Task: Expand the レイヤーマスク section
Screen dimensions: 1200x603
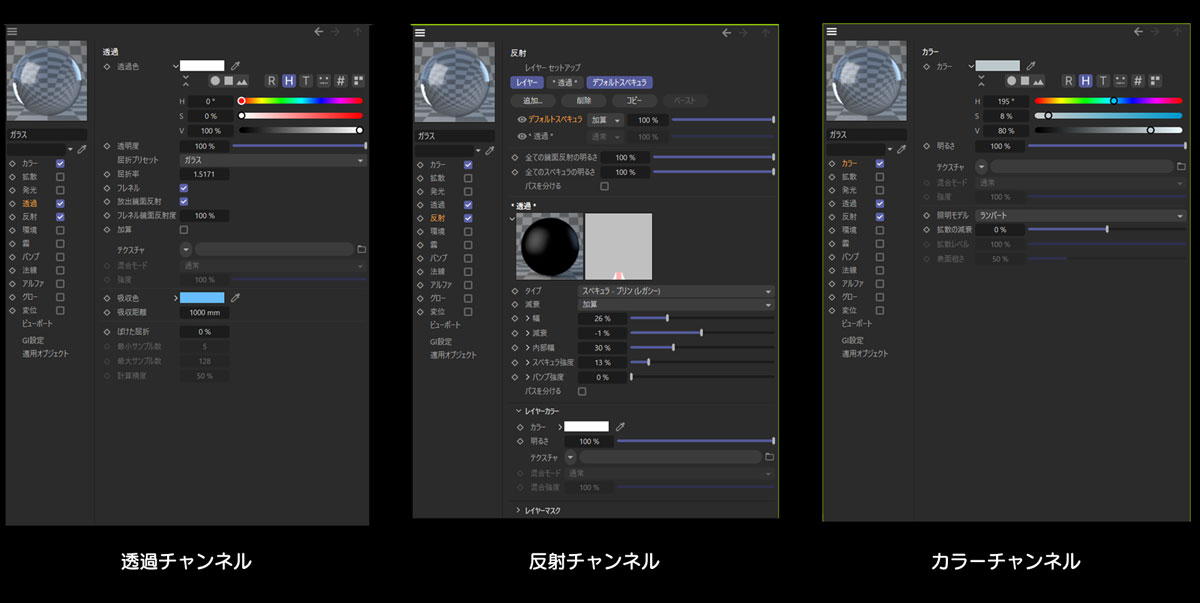Action: (518, 511)
